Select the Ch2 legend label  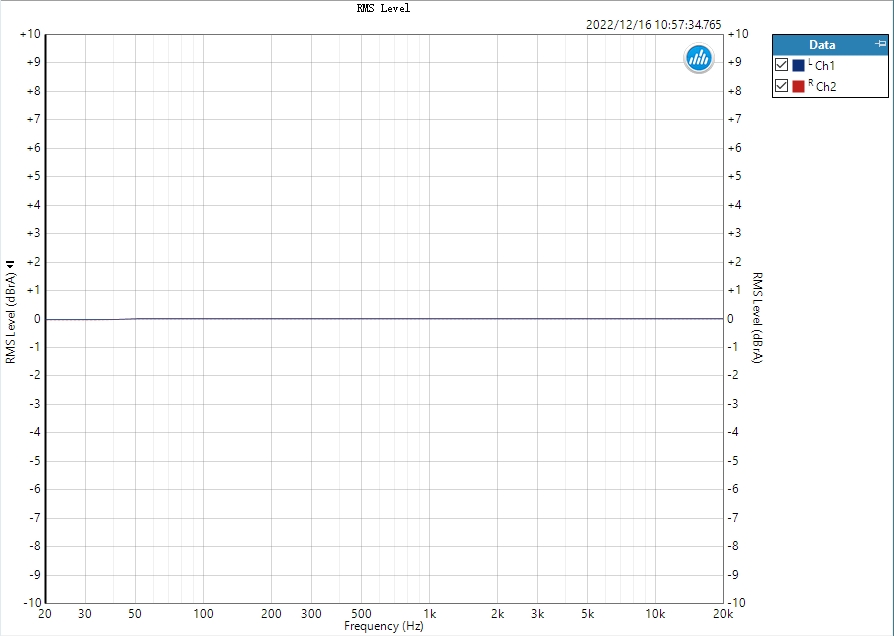point(826,87)
